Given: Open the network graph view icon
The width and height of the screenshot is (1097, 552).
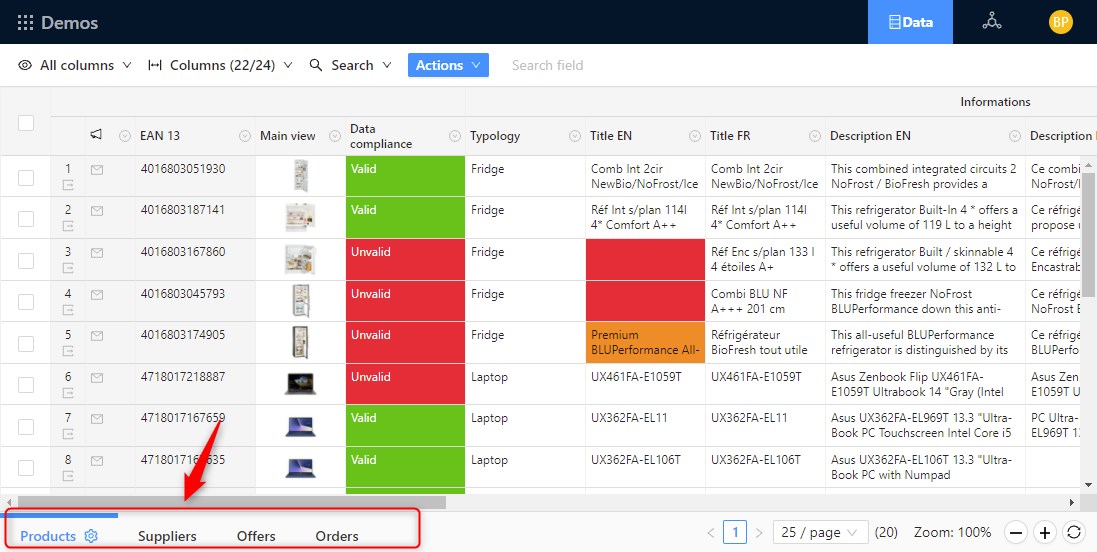Looking at the screenshot, I should [991, 22].
